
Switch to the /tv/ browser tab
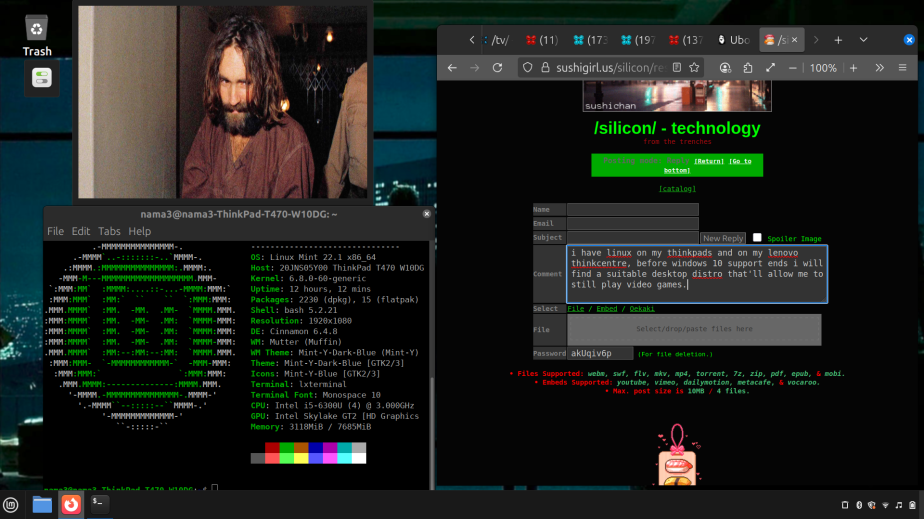[500, 40]
